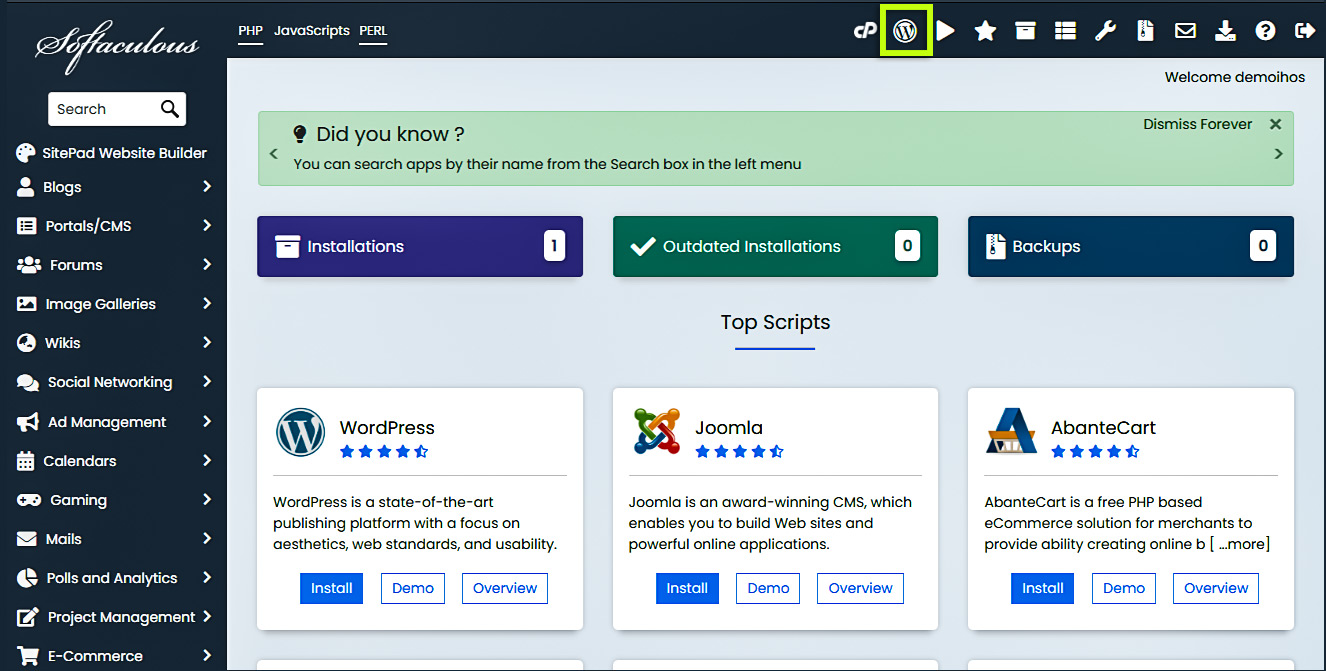1326x671 pixels.
Task: Expand the Calendars category
Action: [x=207, y=461]
